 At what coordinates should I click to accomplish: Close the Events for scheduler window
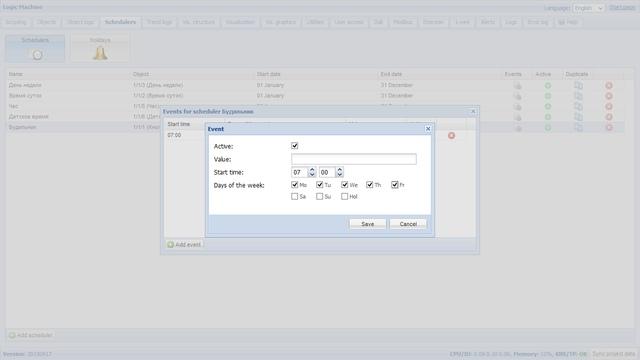coord(473,111)
